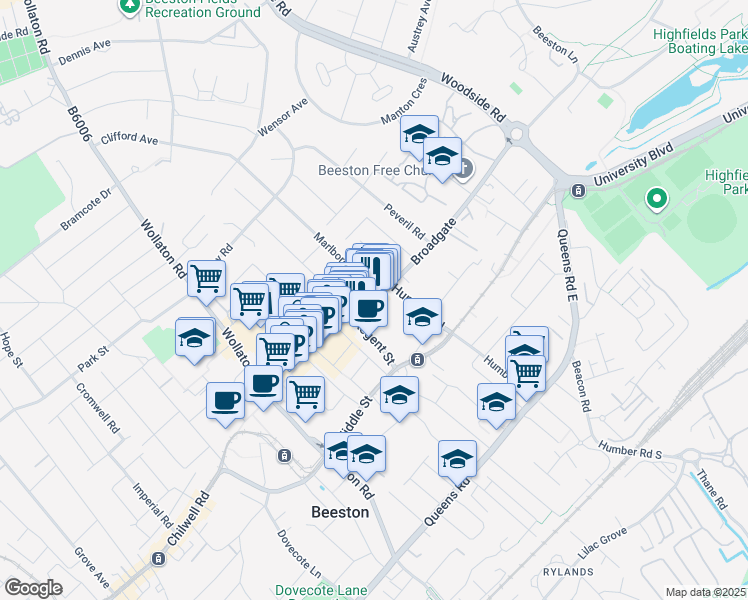The height and width of the screenshot is (600, 748).
Task: Click the tram stop icon on University Blvd
Action: click(578, 190)
